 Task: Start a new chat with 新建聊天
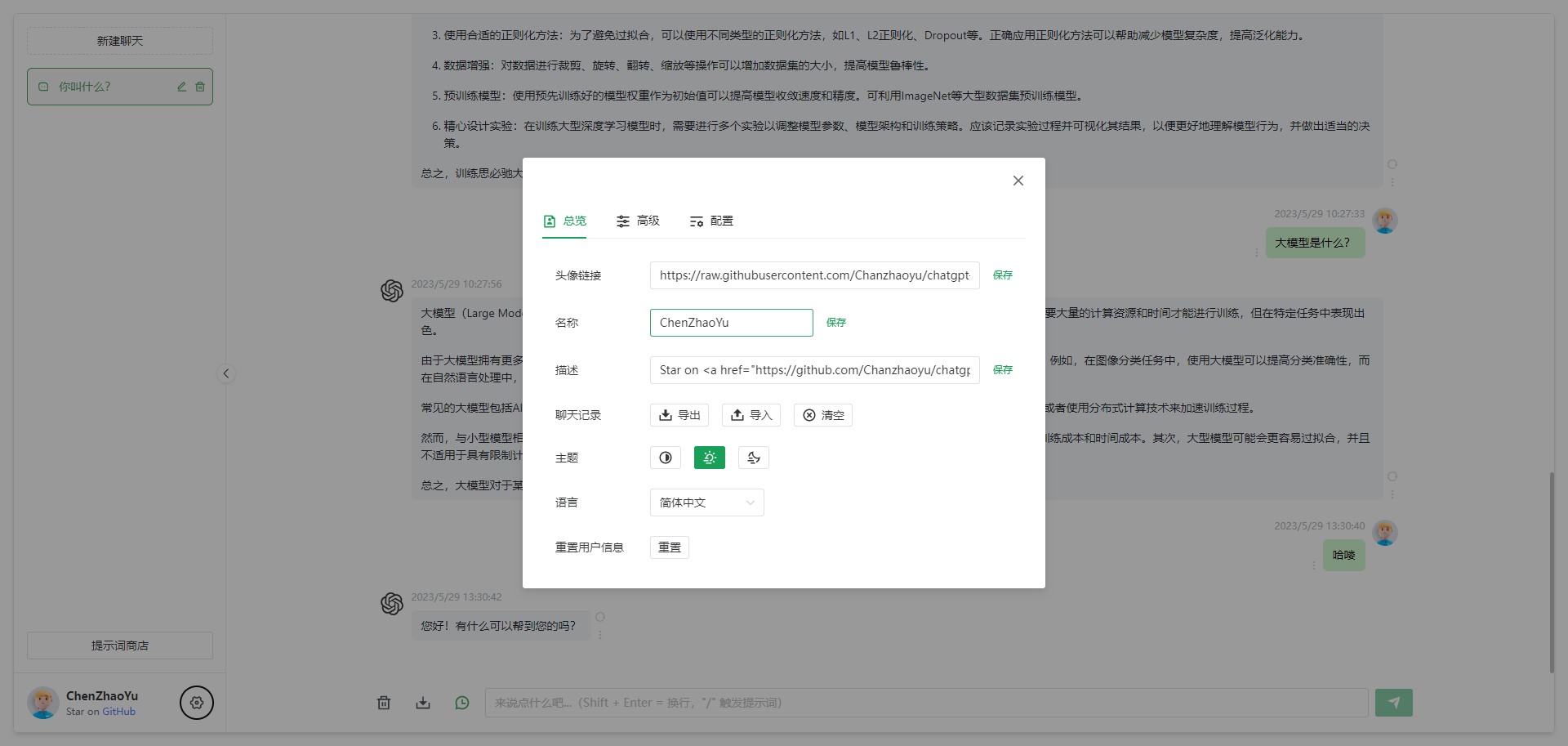pyautogui.click(x=120, y=41)
